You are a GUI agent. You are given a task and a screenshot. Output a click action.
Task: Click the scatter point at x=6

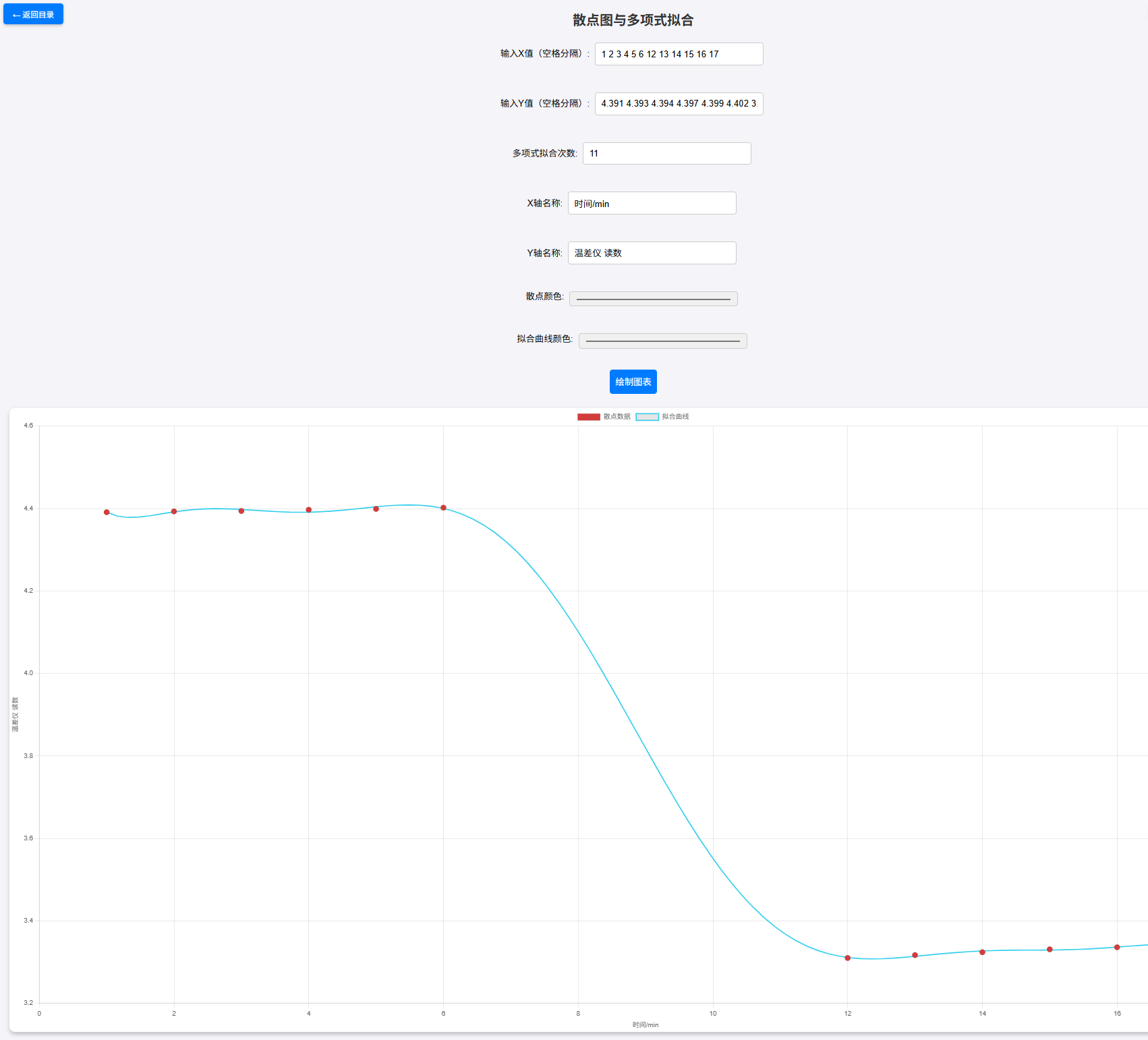coord(443,508)
